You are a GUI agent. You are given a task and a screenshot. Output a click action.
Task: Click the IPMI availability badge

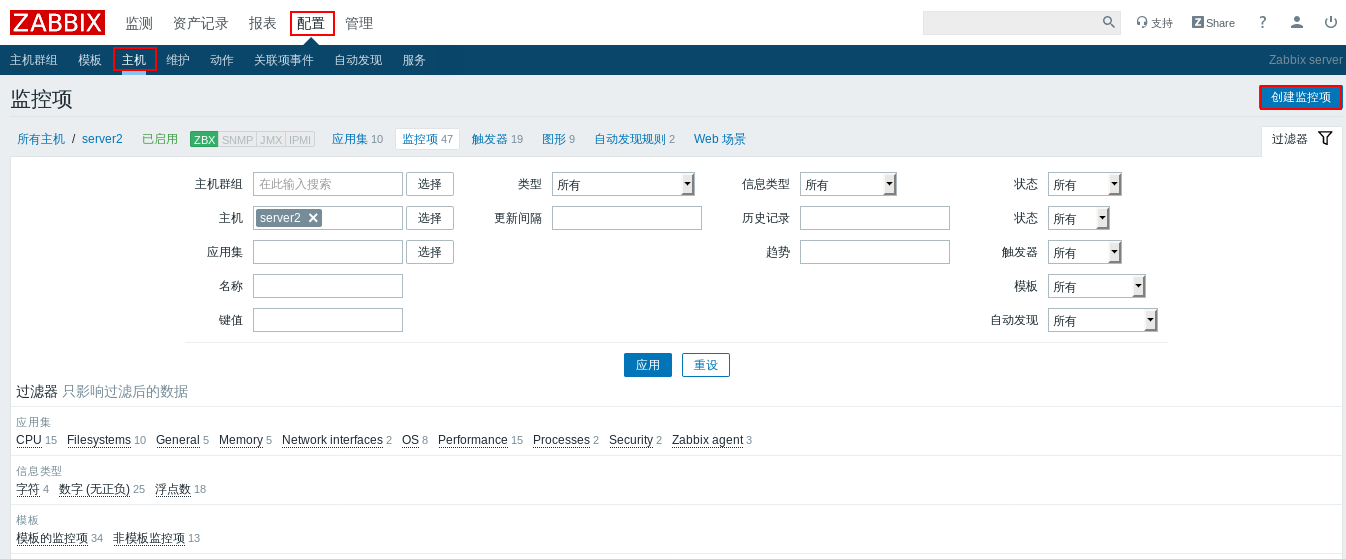pos(300,140)
